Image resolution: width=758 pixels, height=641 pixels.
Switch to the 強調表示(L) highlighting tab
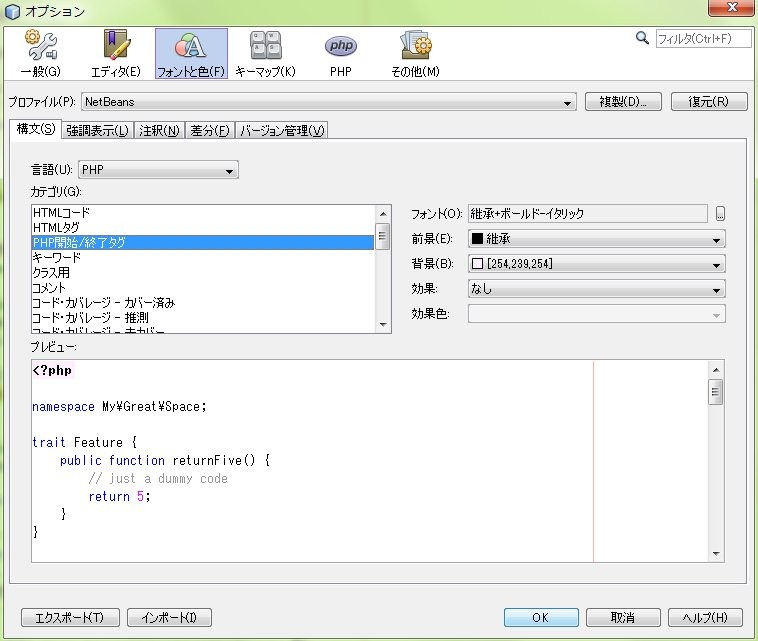pyautogui.click(x=98, y=131)
